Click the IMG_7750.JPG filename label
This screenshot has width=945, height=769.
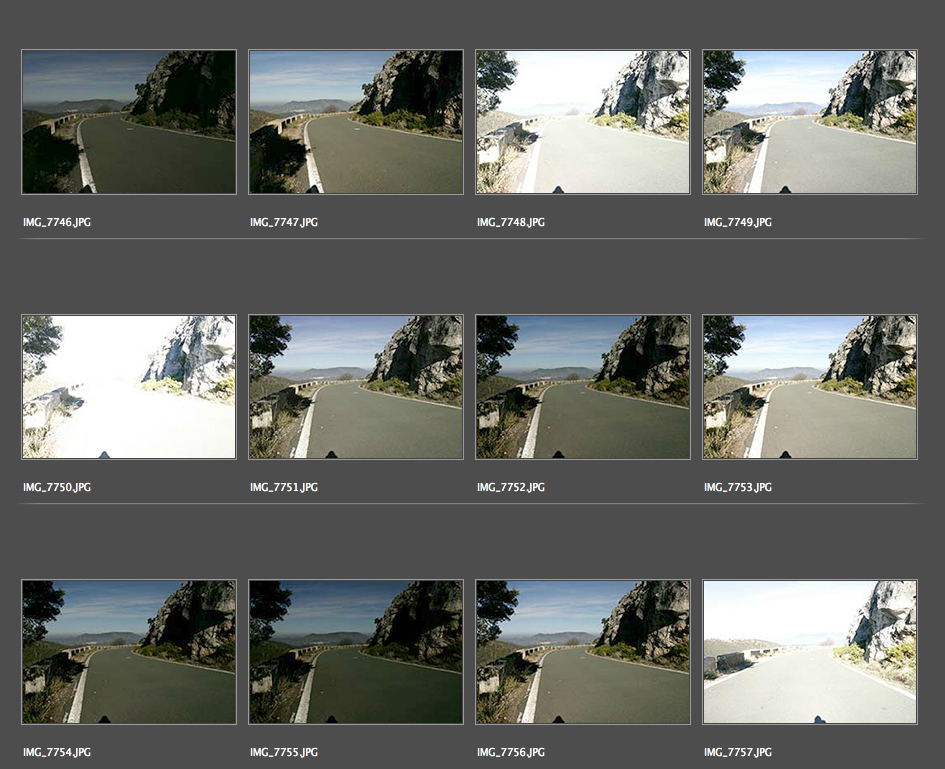[x=57, y=487]
